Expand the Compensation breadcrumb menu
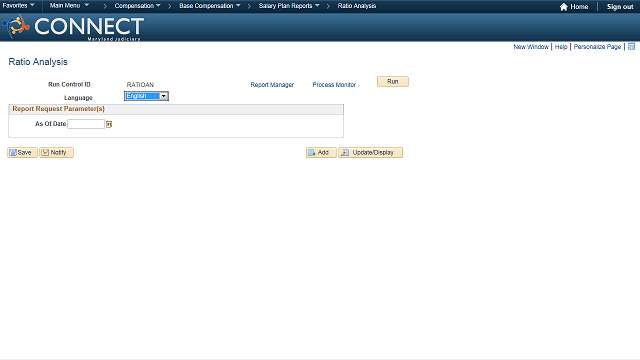The height and width of the screenshot is (360, 640). 138,6
